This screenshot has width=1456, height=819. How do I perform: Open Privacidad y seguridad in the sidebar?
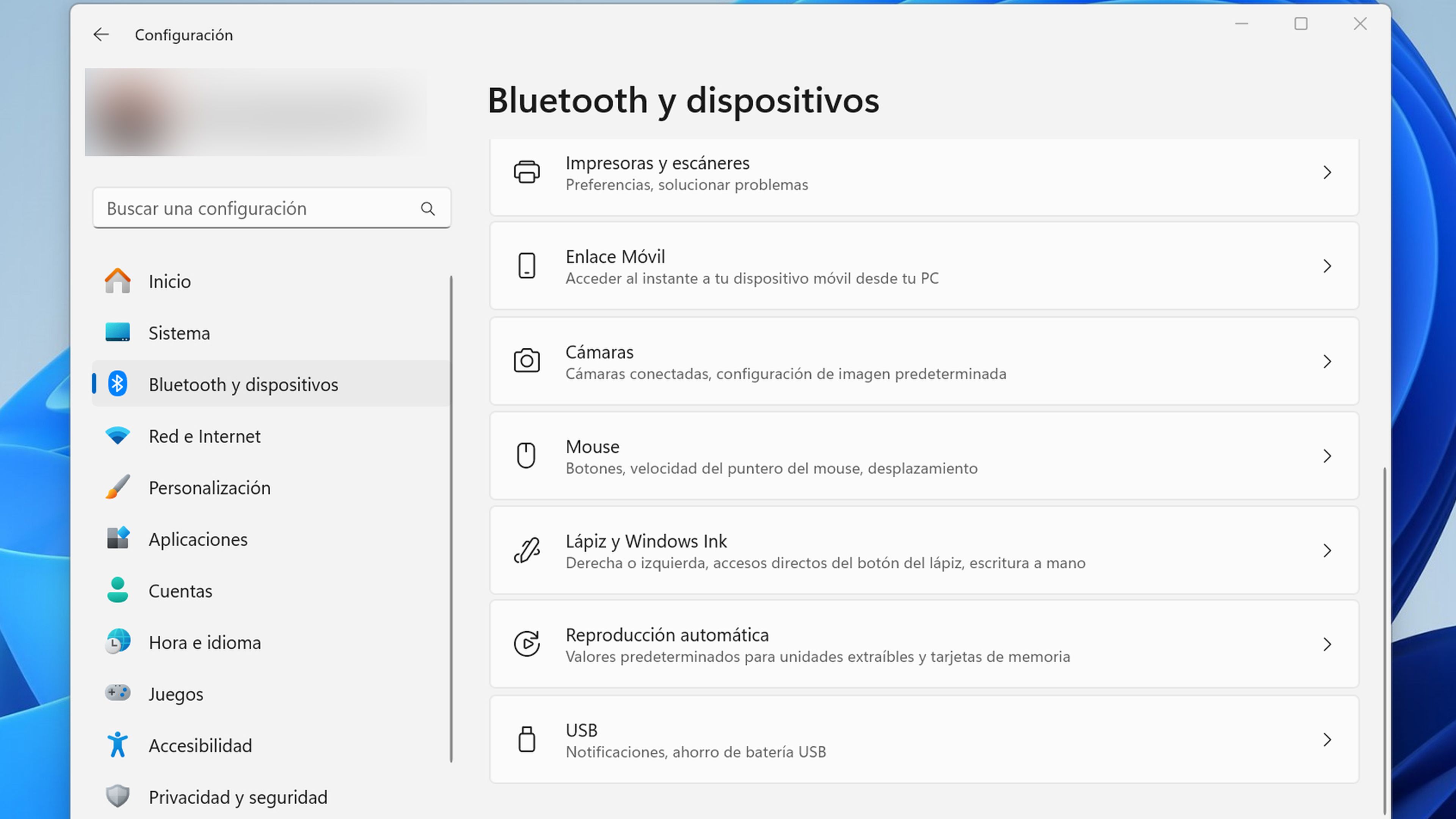point(271,796)
